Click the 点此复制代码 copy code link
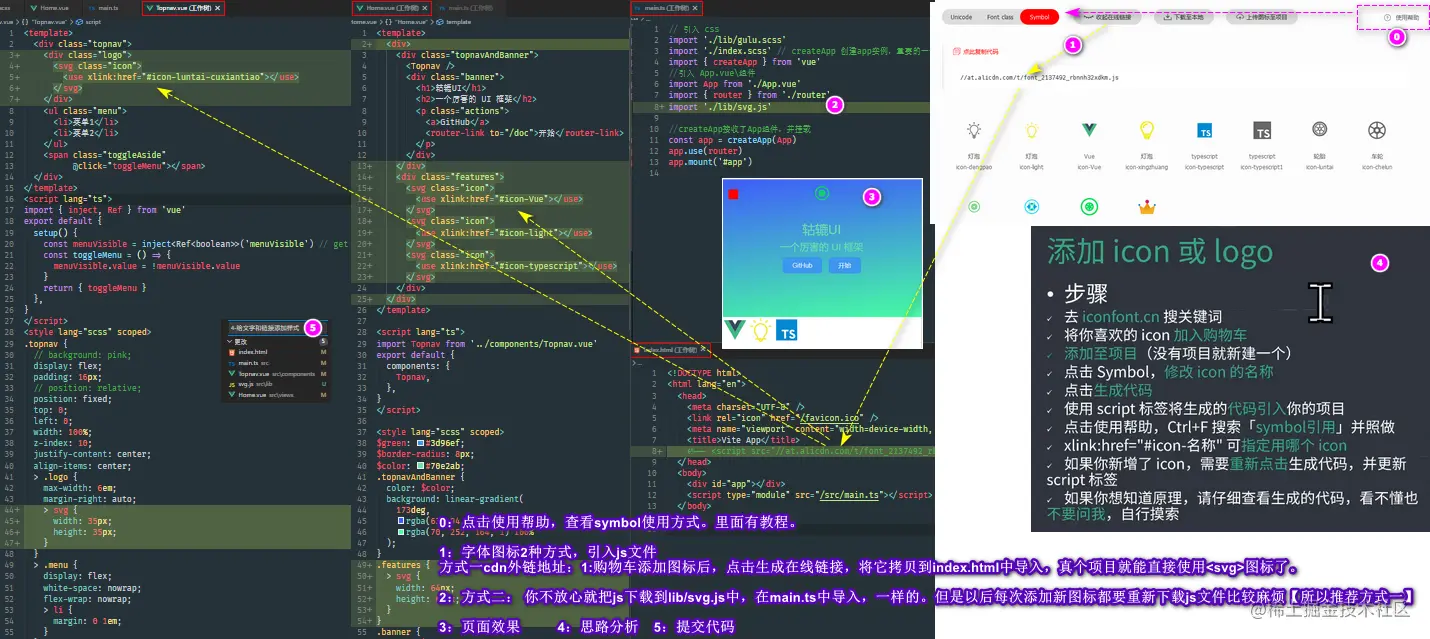 coord(977,51)
